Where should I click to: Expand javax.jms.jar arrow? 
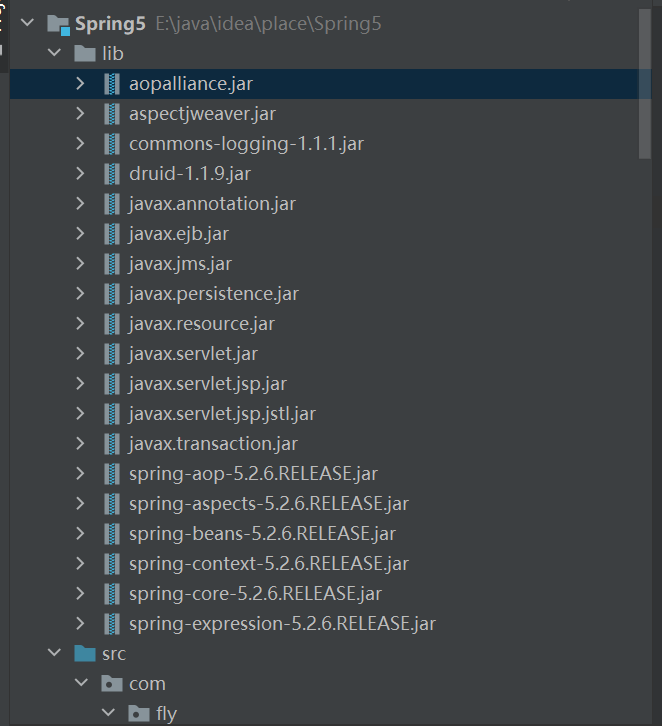pyautogui.click(x=80, y=263)
